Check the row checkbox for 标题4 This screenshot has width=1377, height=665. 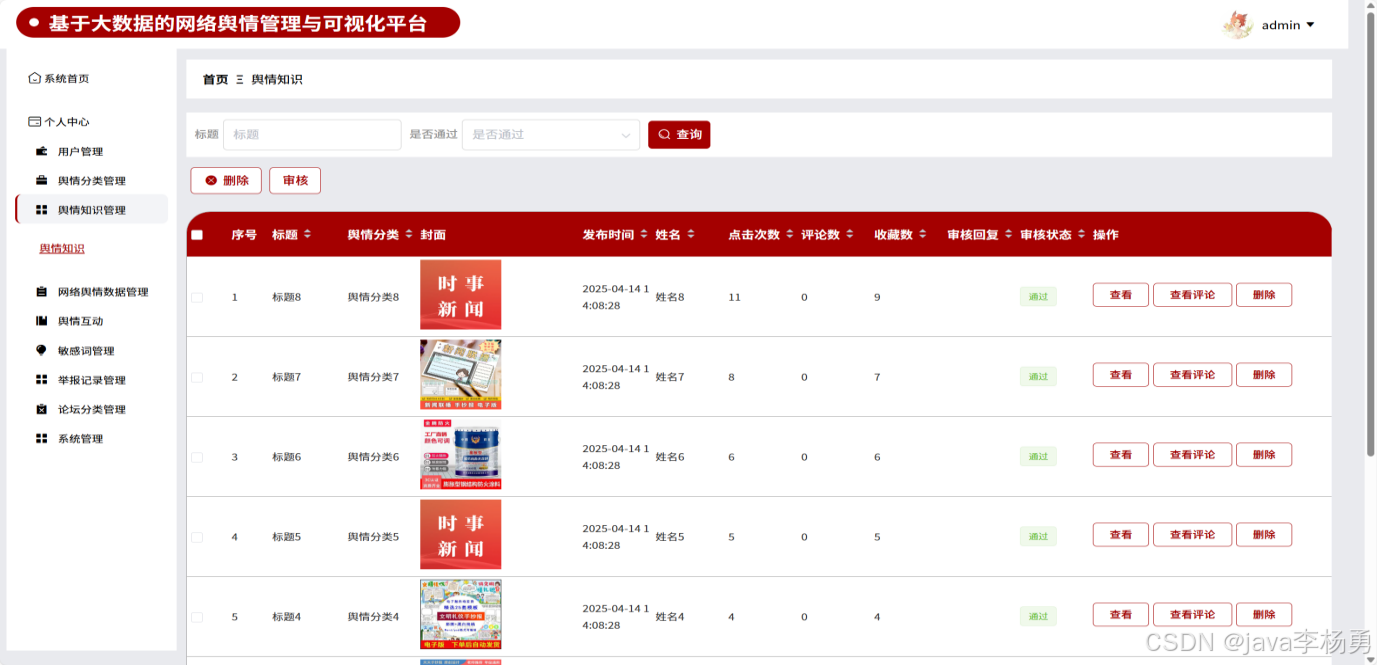197,617
